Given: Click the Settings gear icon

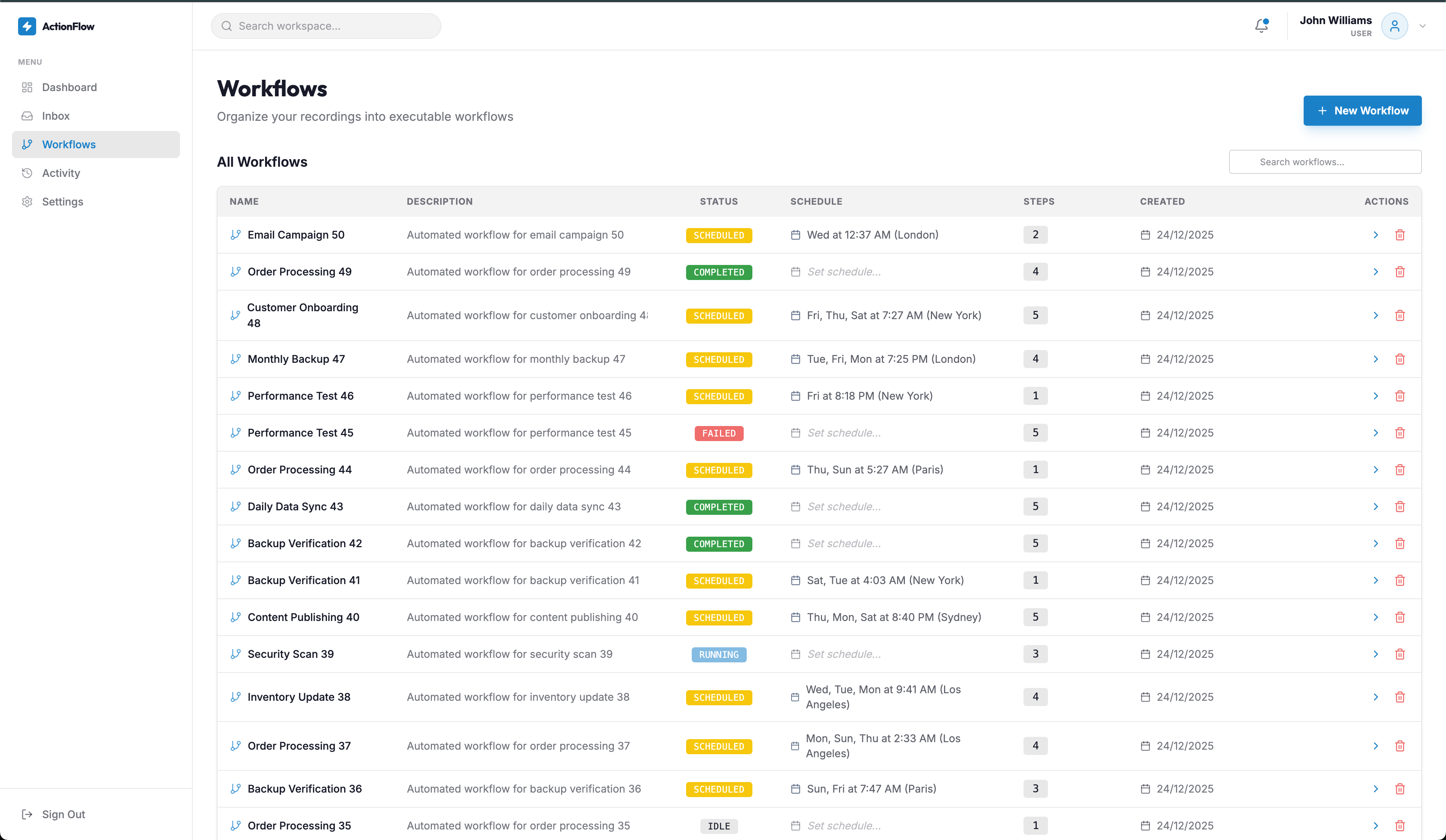Looking at the screenshot, I should pos(27,201).
